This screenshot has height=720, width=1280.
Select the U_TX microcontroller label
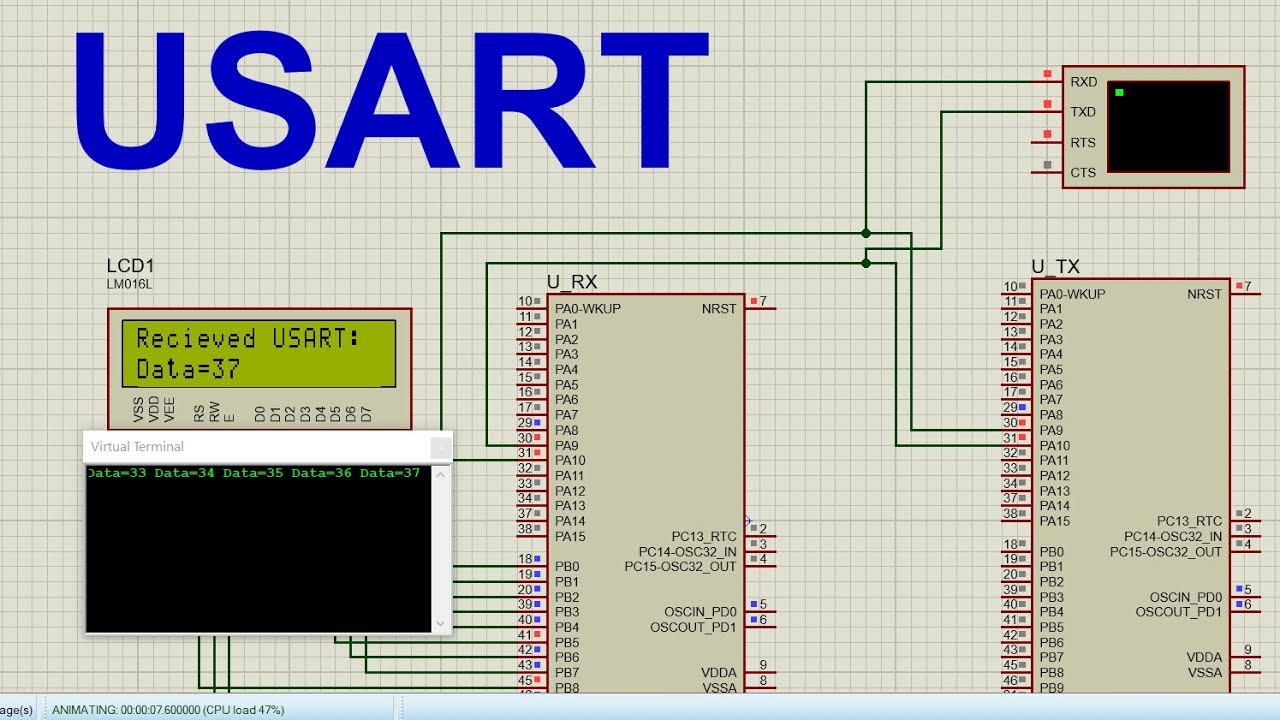1056,267
